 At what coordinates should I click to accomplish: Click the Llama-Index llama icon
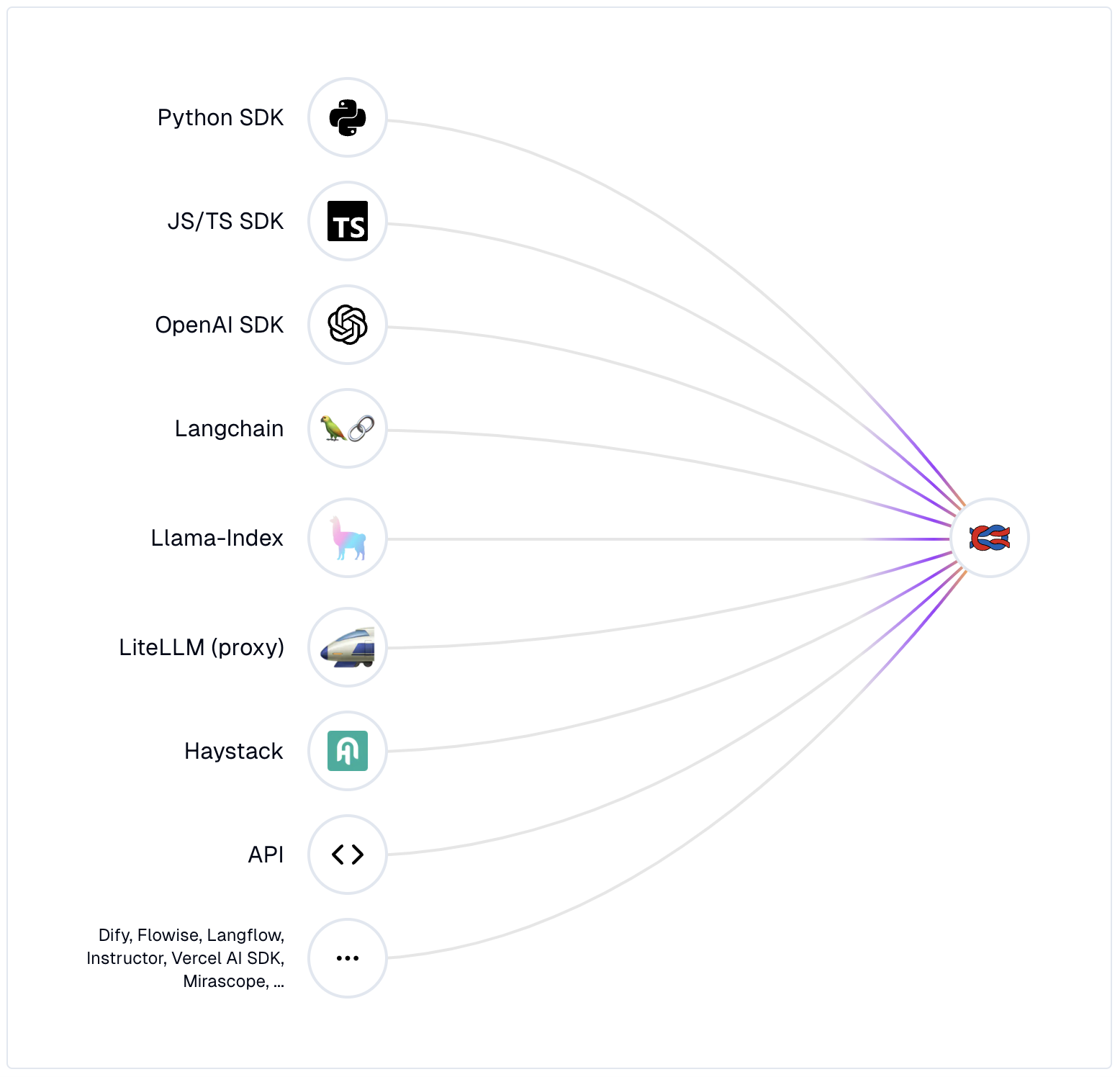point(348,538)
